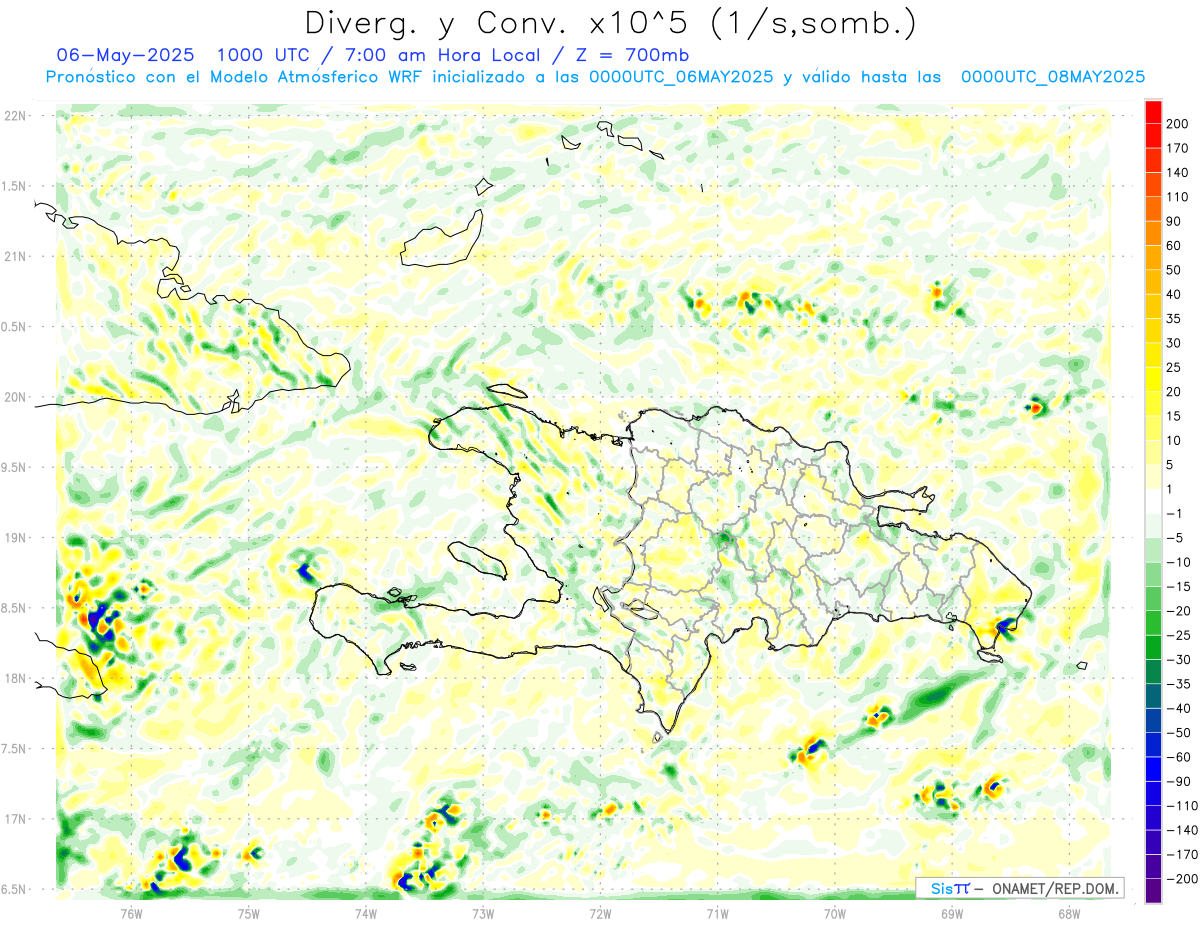Click the red swatch topping the color scale
1200x927 pixels.
point(1153,111)
